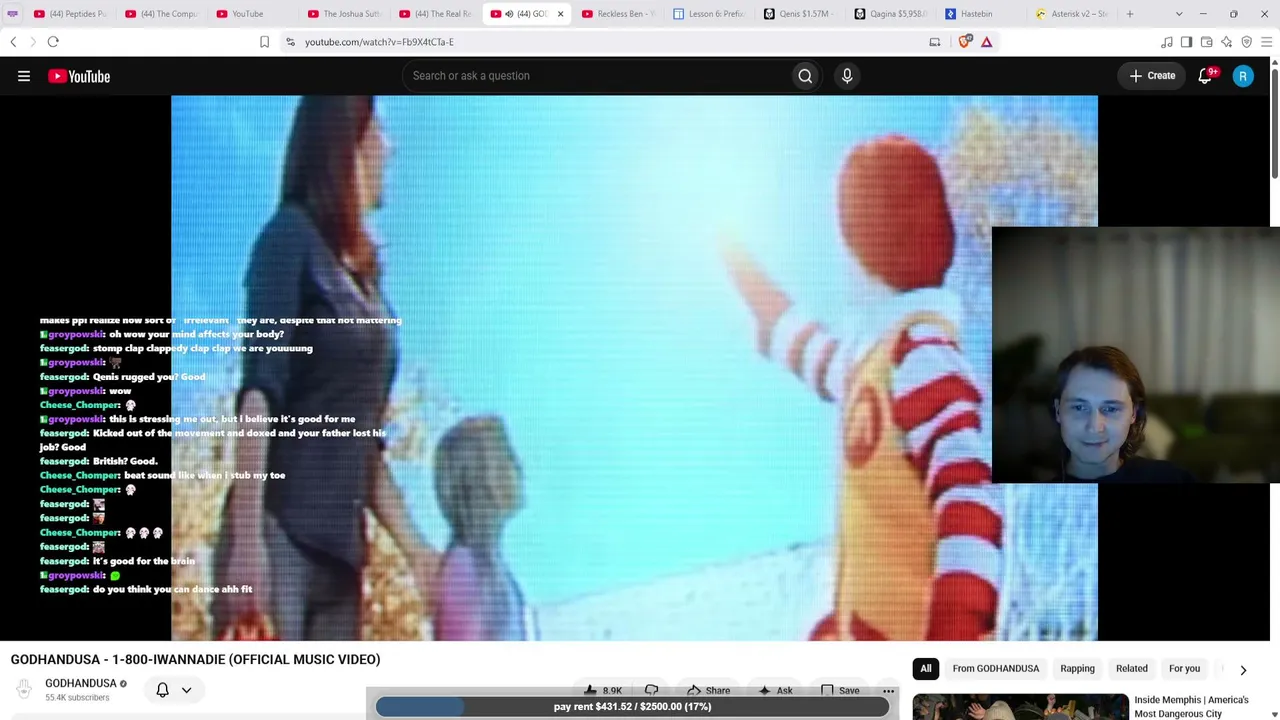Open the Inside Memphis video thumbnail
Screen dimensions: 1280x720
click(1020, 707)
